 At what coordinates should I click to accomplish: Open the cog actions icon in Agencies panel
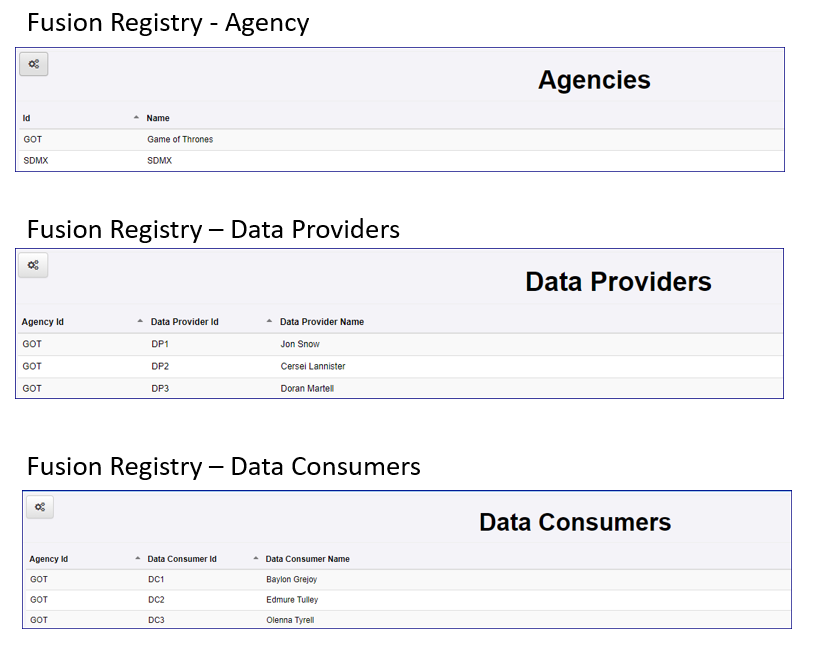click(x=33, y=63)
